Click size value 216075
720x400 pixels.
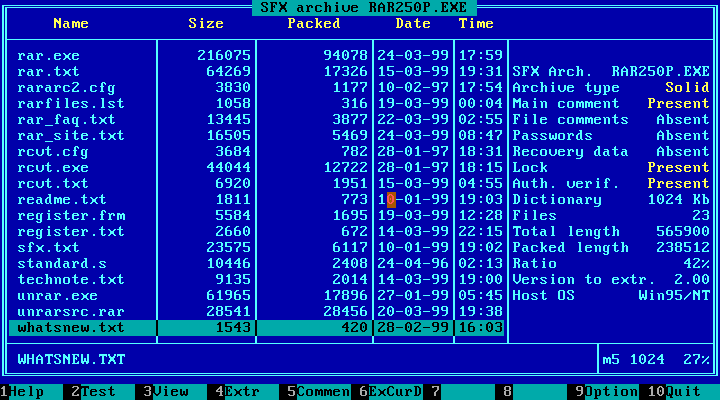tap(224, 56)
